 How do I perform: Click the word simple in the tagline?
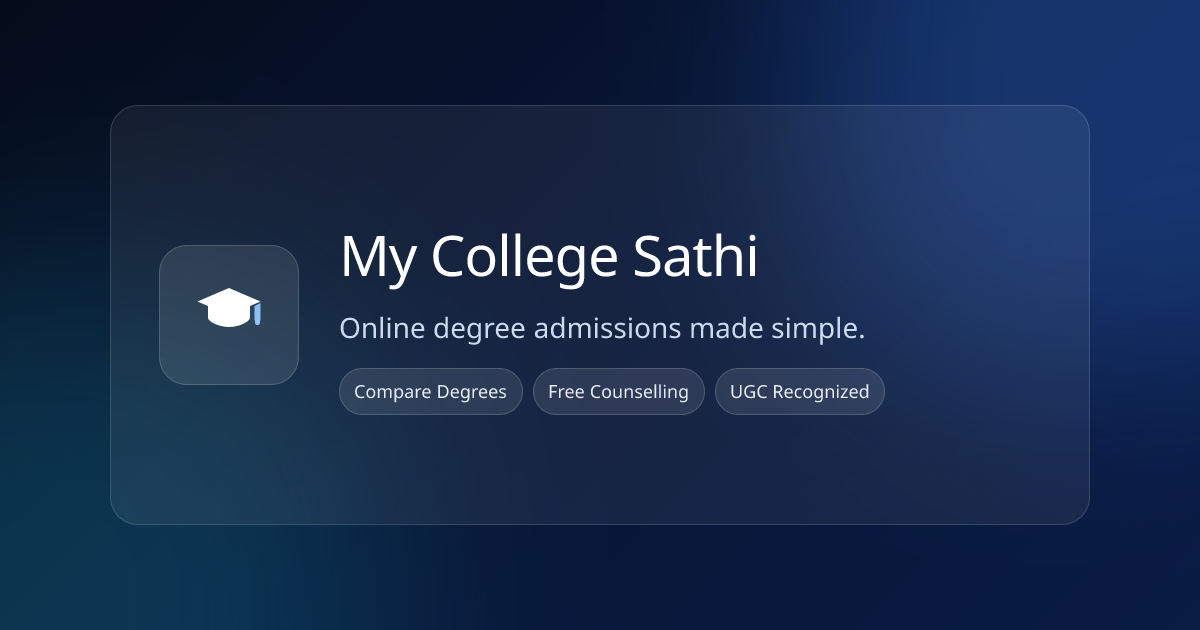coord(824,328)
